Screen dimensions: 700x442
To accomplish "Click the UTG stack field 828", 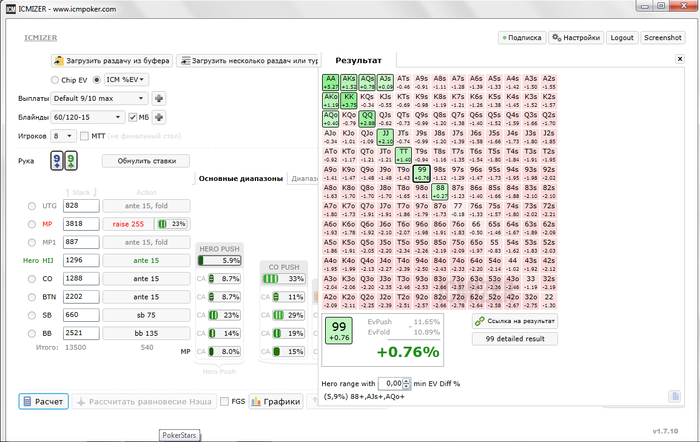I will 81,206.
